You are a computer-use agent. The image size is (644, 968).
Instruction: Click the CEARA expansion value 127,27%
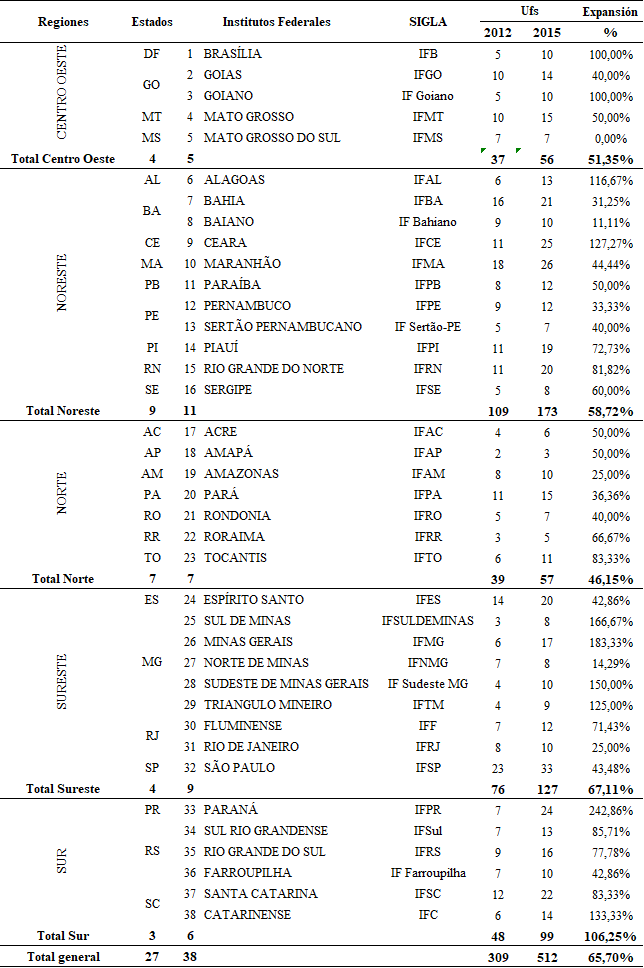click(x=611, y=243)
